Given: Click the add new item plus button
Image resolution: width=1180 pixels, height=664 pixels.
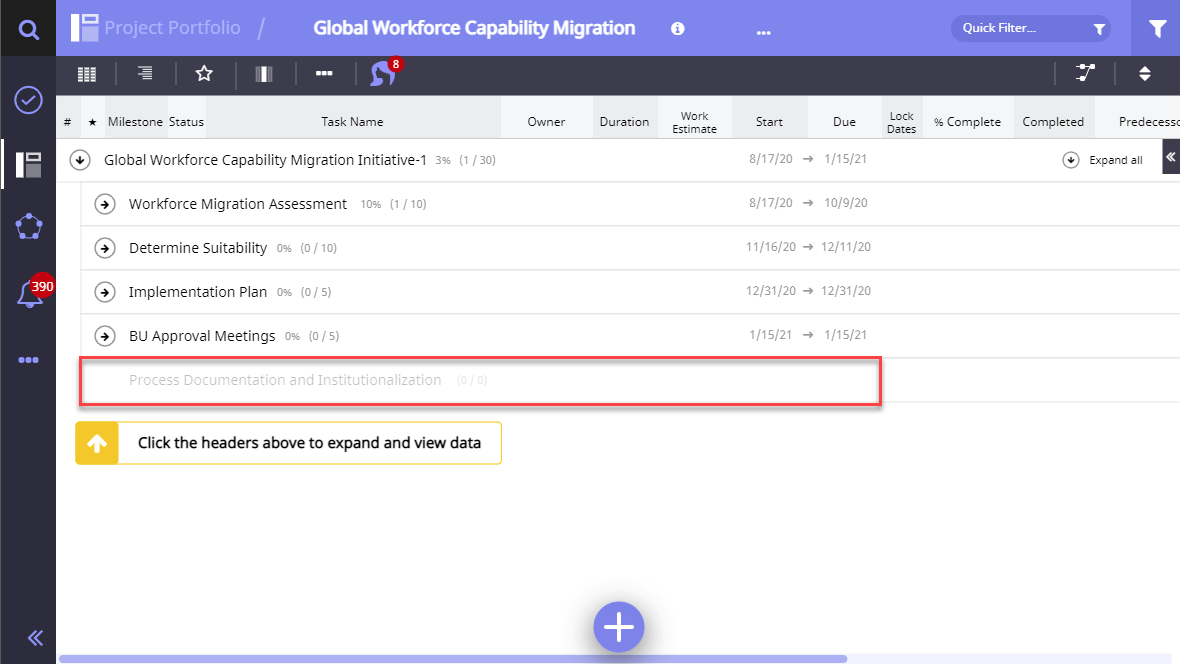Looking at the screenshot, I should [619, 627].
